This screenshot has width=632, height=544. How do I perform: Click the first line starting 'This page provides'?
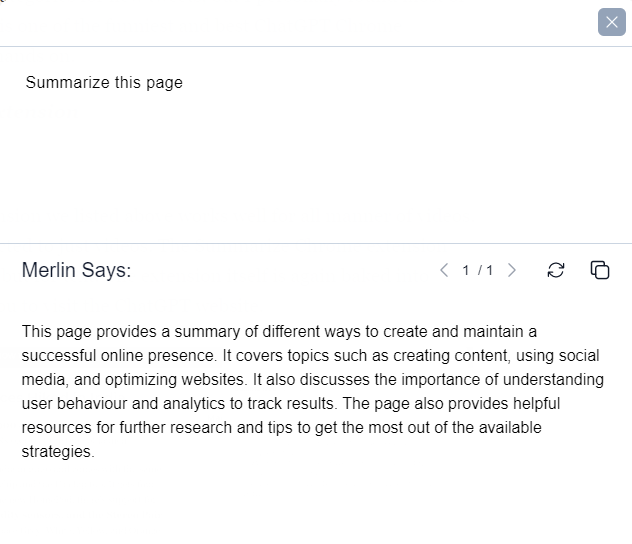279,332
